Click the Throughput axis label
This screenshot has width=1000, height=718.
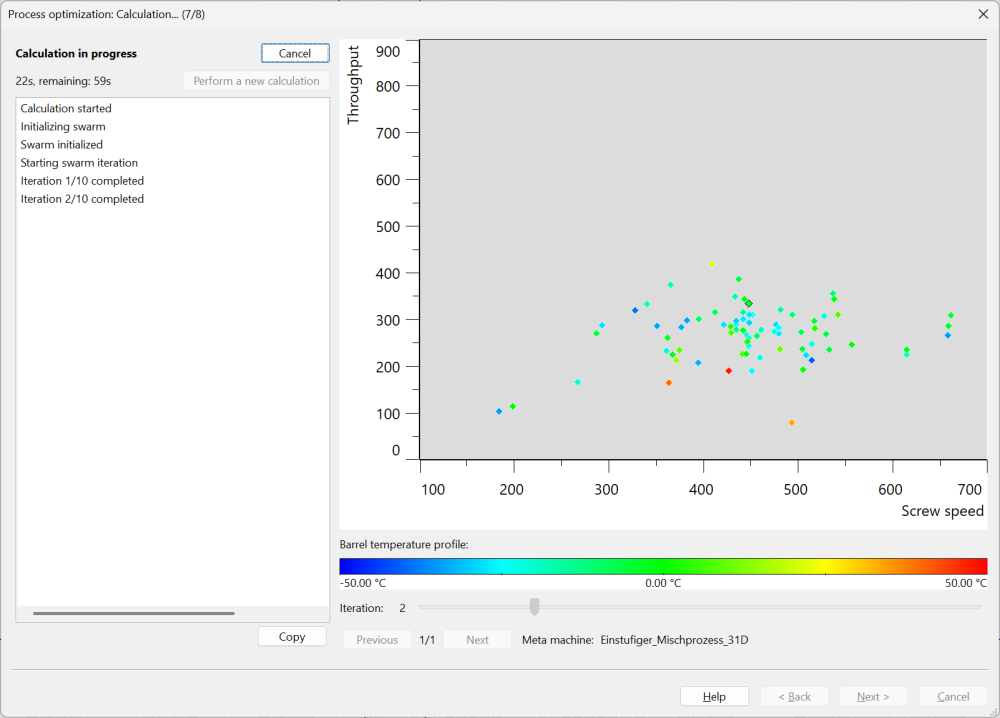(x=353, y=85)
